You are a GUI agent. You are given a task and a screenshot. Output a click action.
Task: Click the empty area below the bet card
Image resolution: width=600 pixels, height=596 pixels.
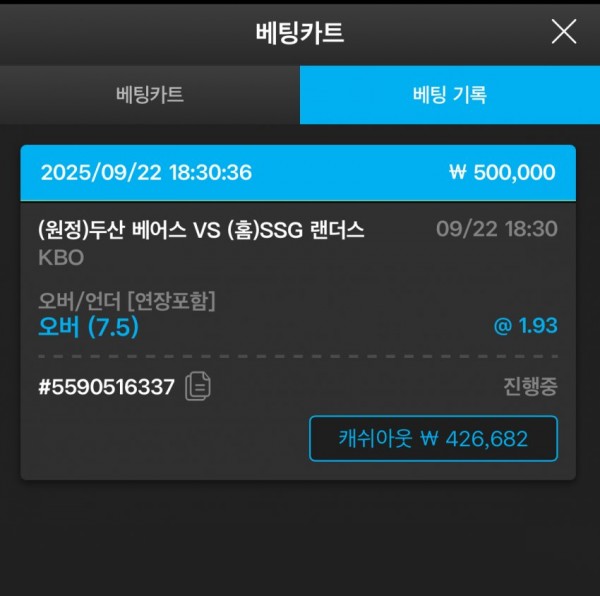pyautogui.click(x=300, y=537)
